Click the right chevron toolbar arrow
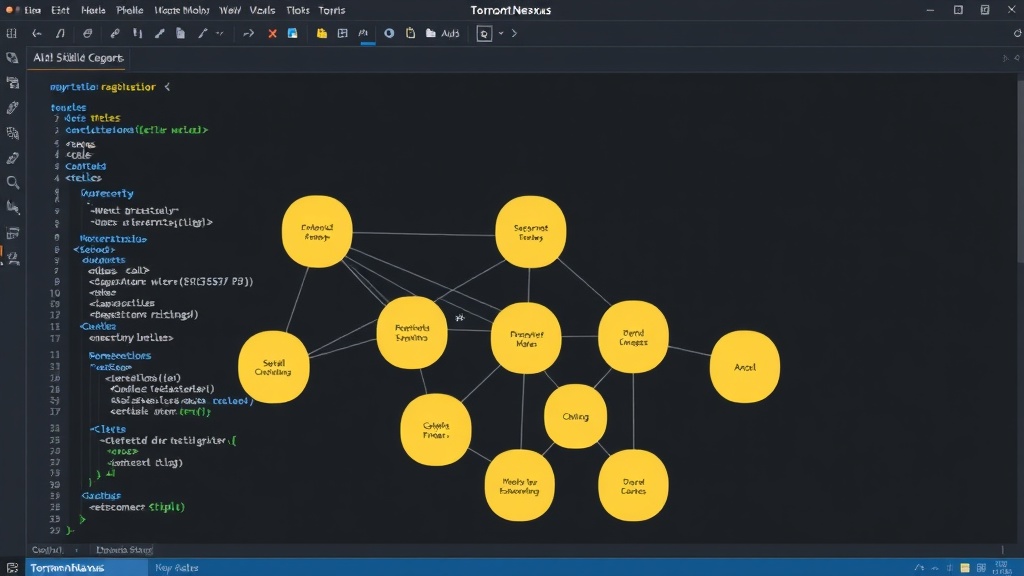Screen dimensions: 1024x576 coord(515,33)
